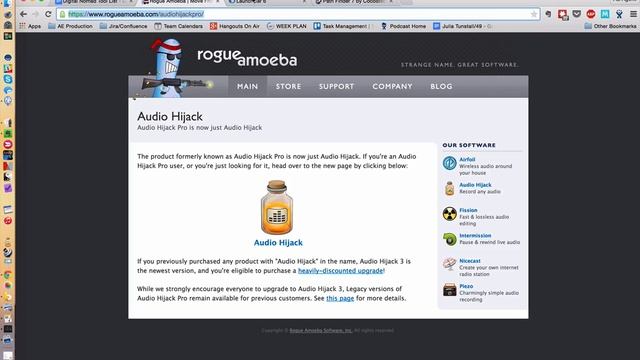Open the Team Calendars bookmark

click(x=178, y=26)
